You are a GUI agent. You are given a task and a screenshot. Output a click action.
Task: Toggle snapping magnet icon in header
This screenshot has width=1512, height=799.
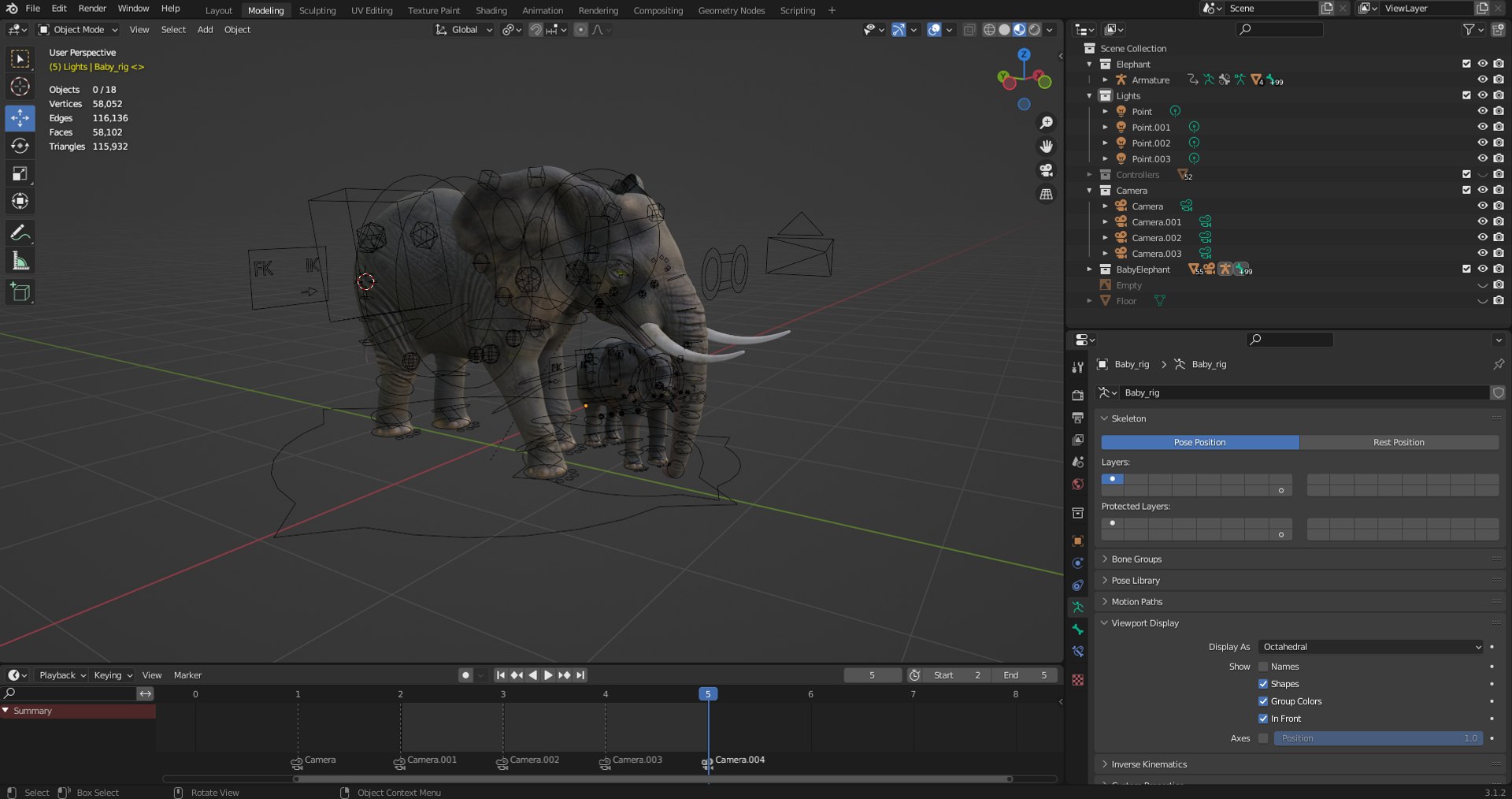pyautogui.click(x=536, y=30)
